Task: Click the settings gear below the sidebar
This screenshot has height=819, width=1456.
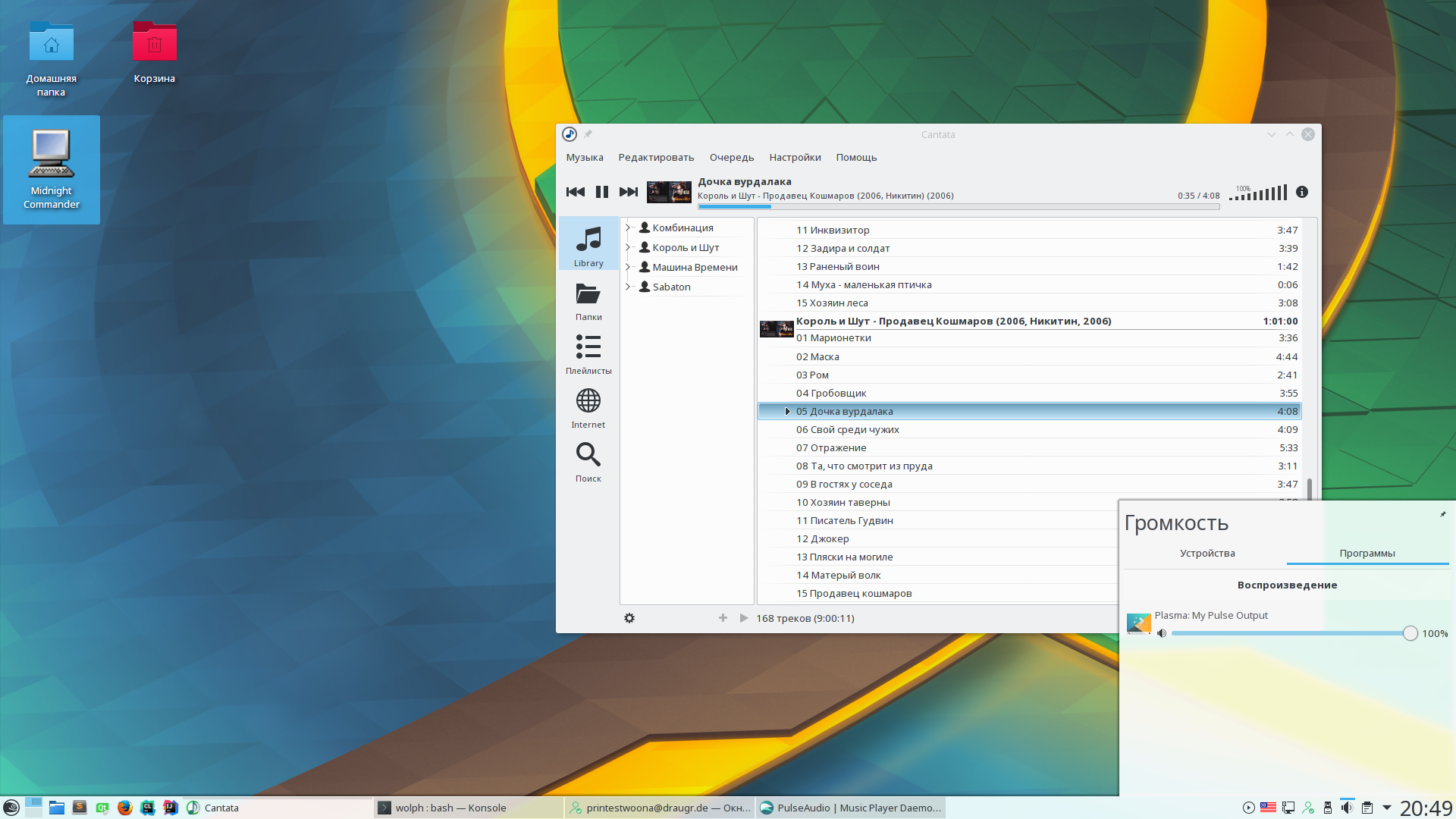Action: 629,618
